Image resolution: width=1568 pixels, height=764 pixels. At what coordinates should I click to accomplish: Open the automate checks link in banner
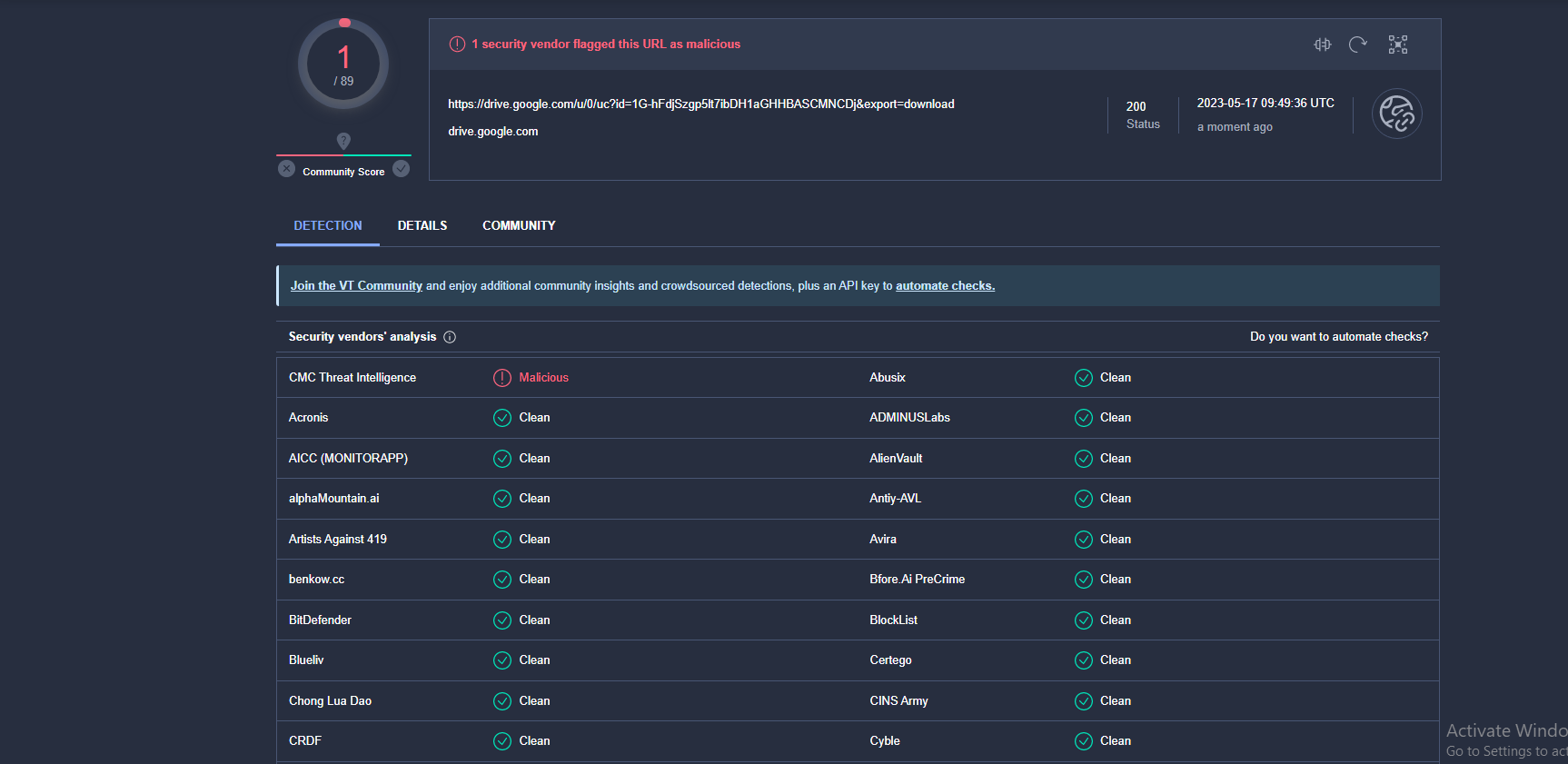[x=945, y=285]
